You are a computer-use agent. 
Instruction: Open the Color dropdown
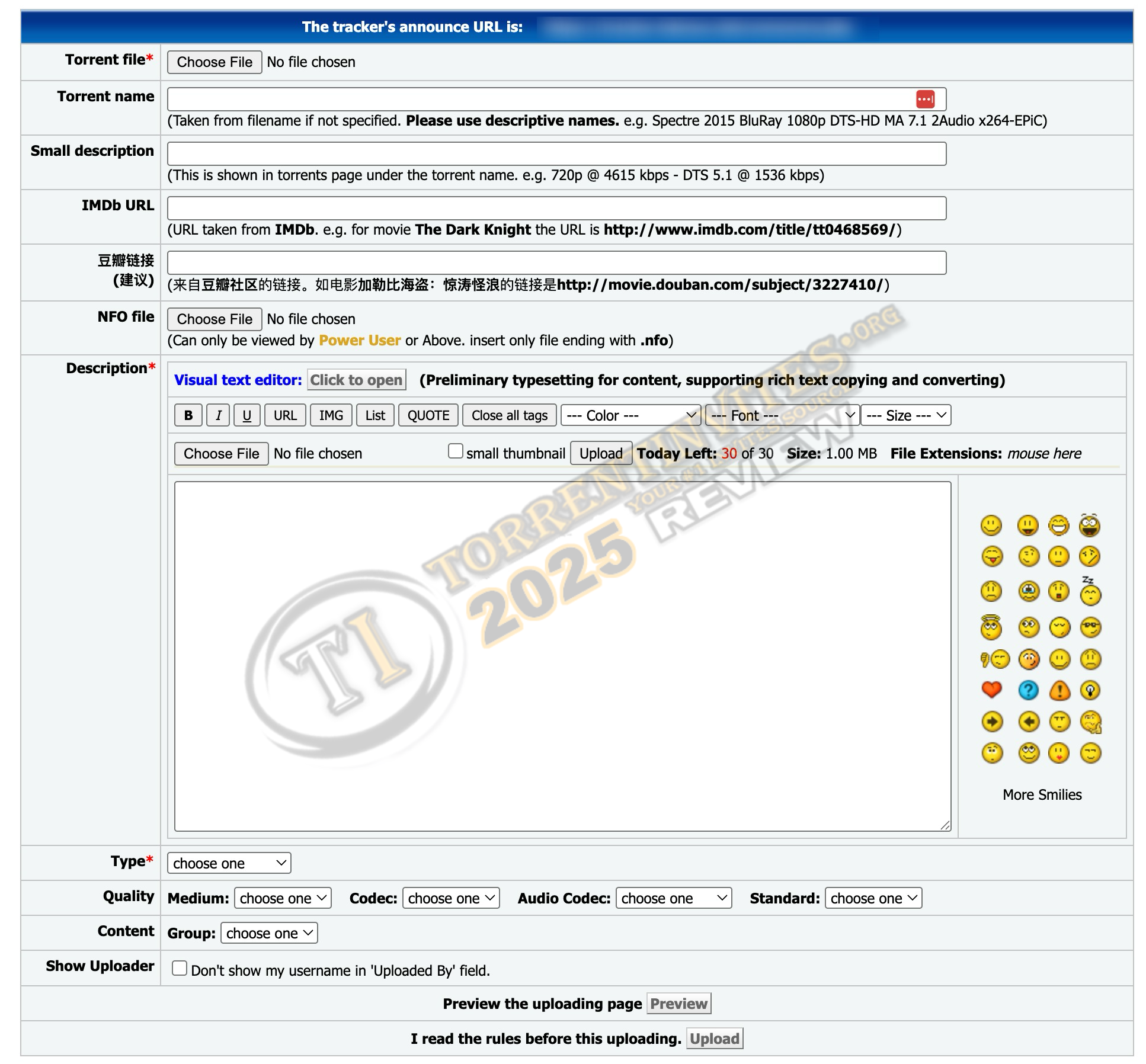[x=630, y=415]
